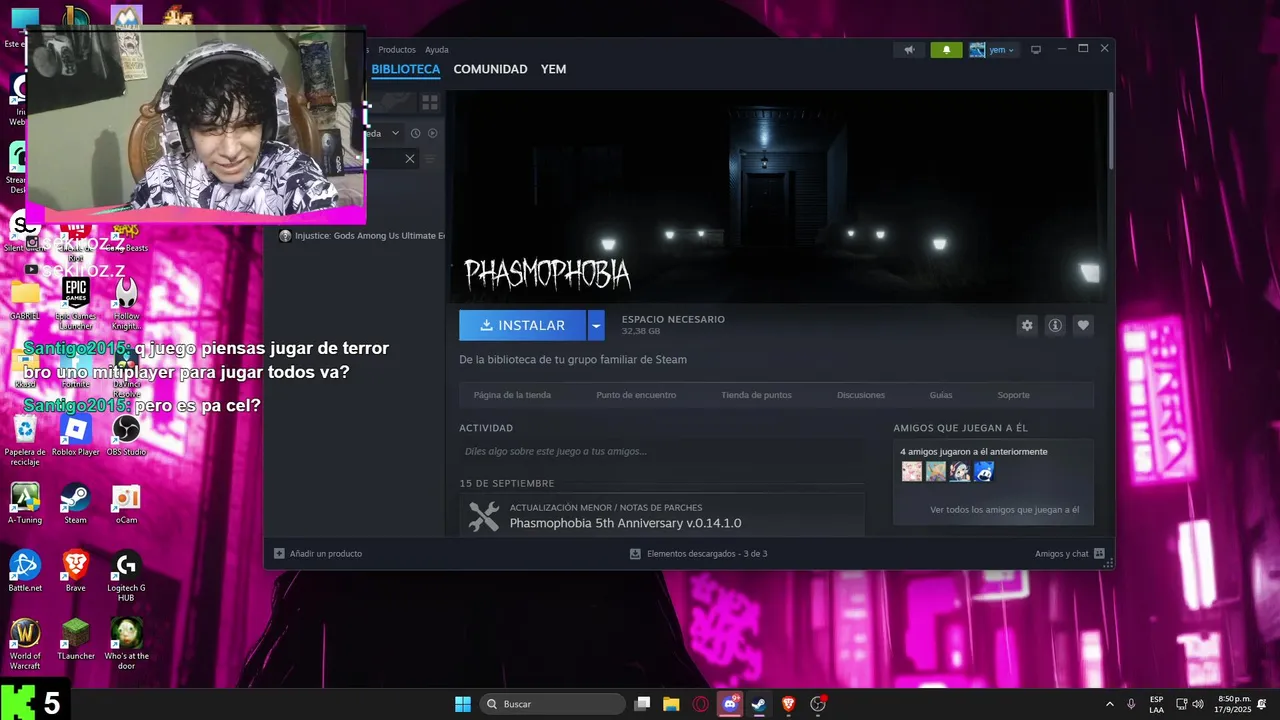
Task: Click the game page vertical scrollbar
Action: click(1111, 130)
